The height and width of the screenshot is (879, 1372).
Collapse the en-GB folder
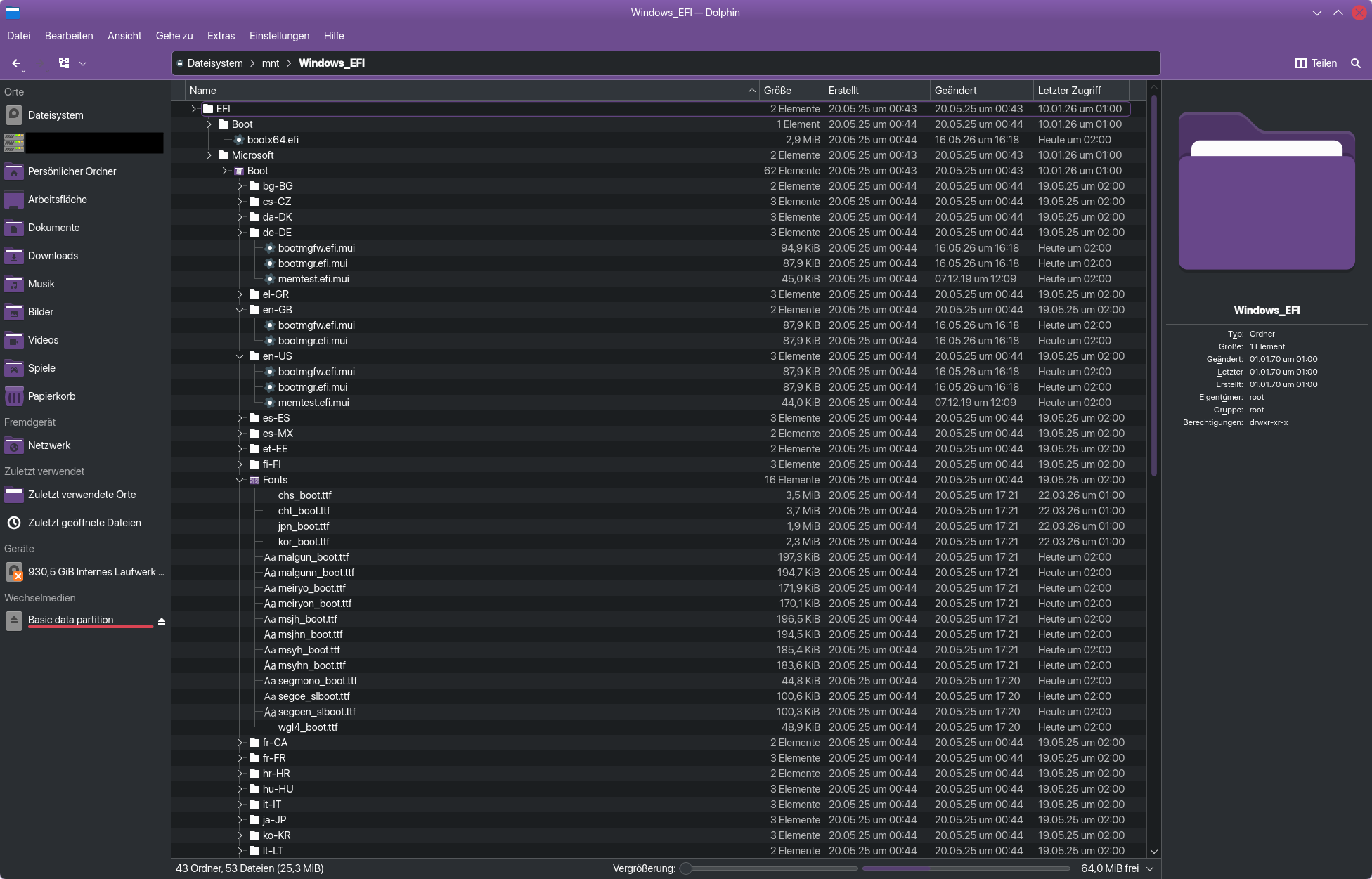click(240, 310)
